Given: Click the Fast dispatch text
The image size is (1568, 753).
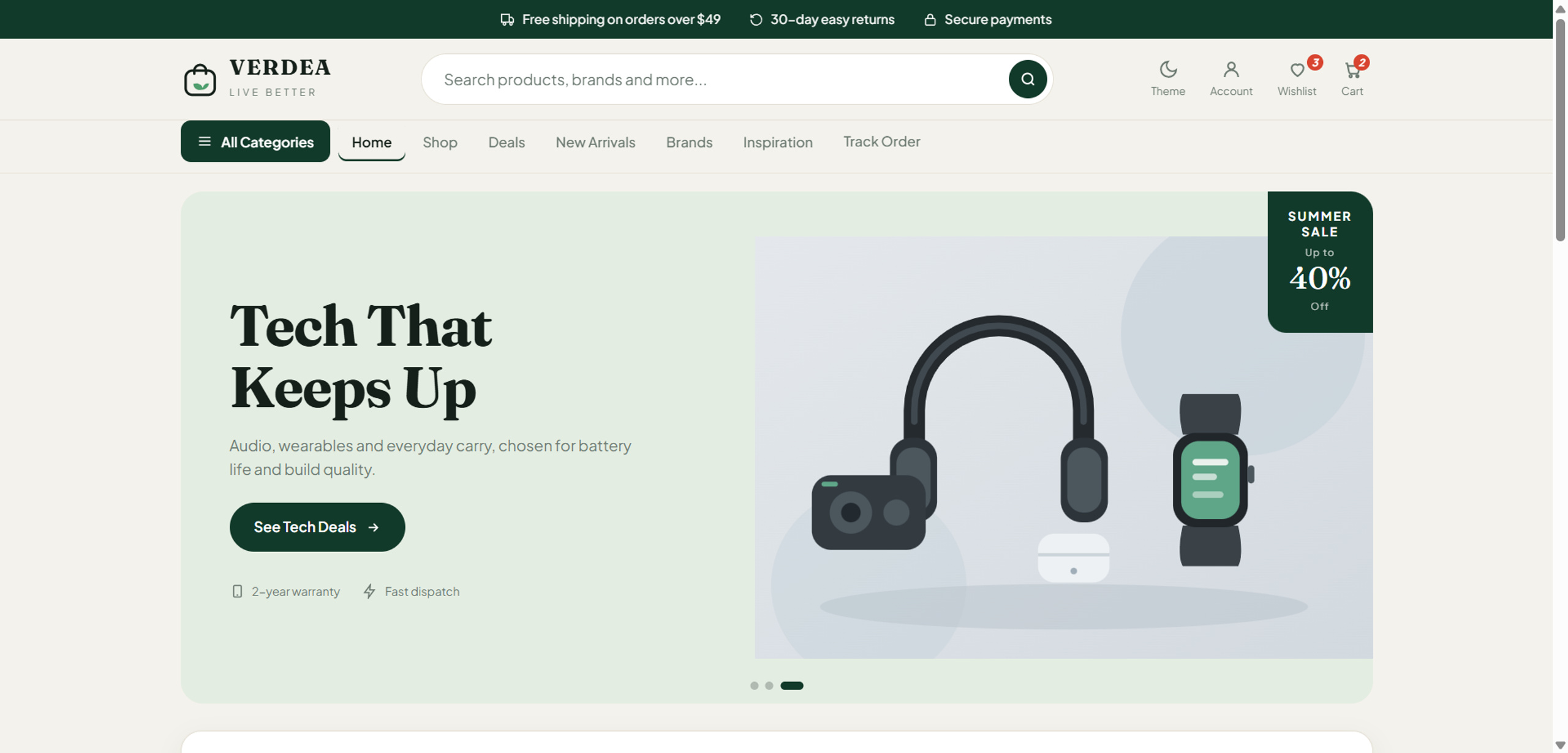Looking at the screenshot, I should tap(421, 591).
